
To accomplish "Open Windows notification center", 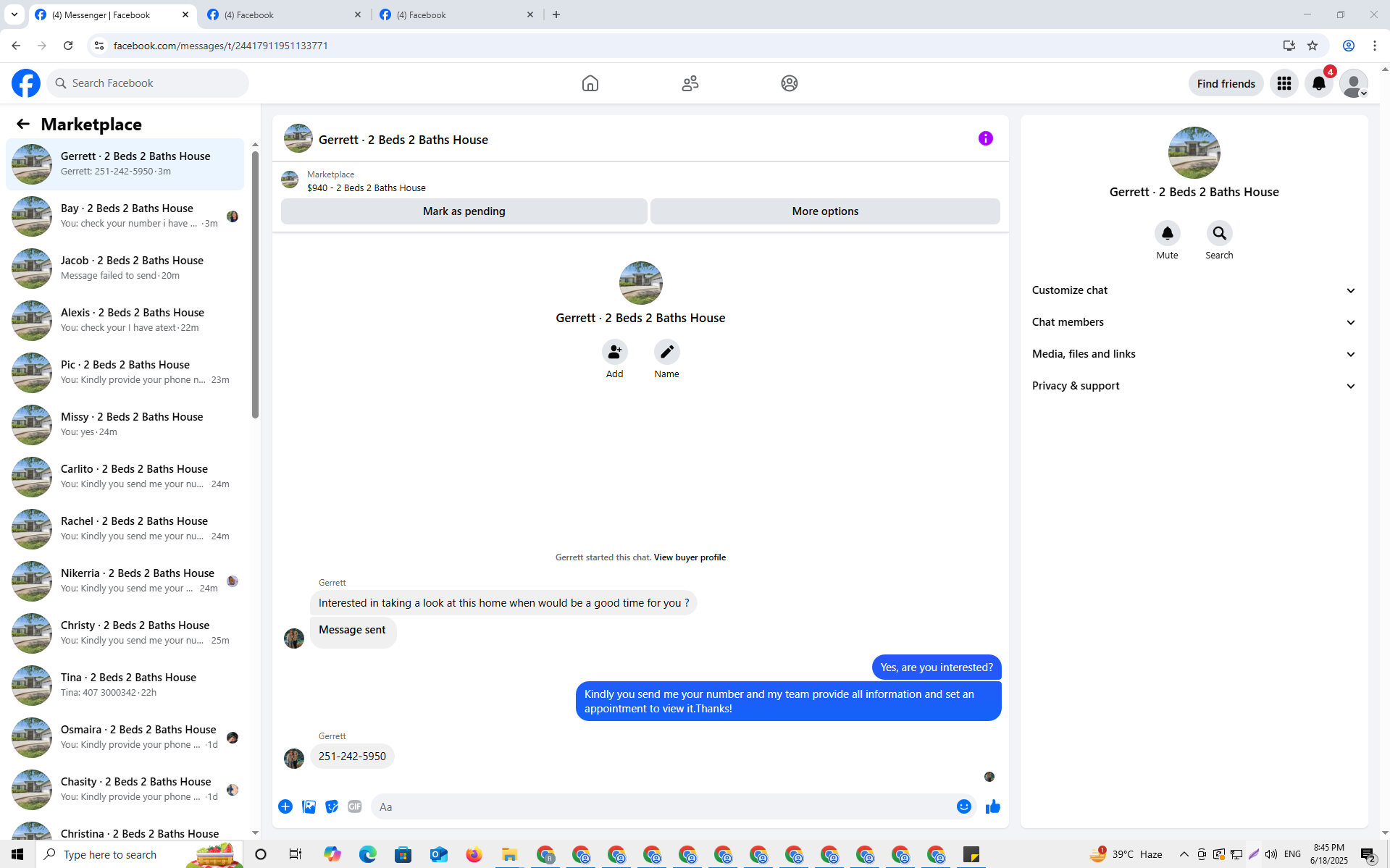I will [1368, 854].
